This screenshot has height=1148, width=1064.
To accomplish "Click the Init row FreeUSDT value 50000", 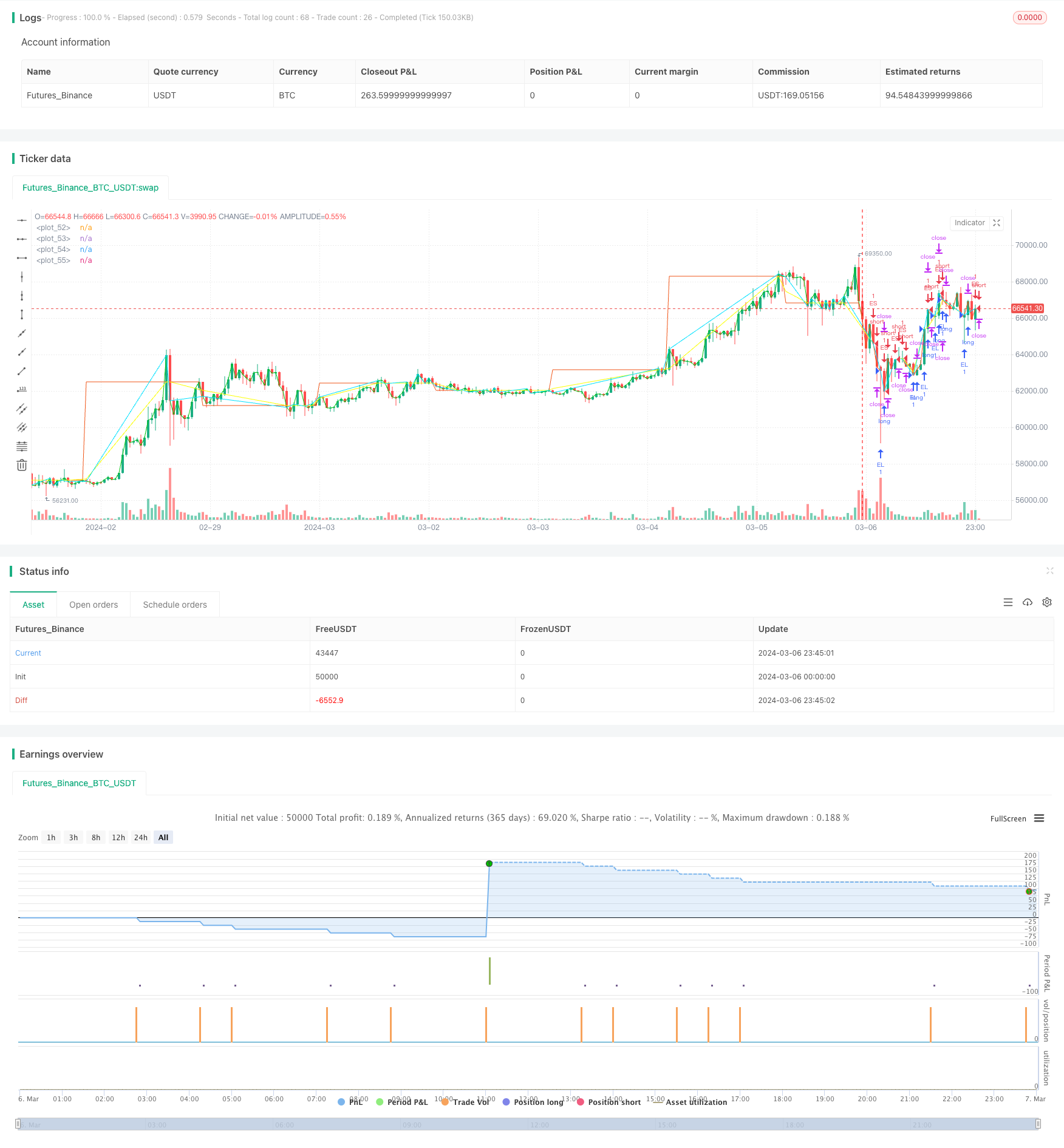I will (x=327, y=677).
